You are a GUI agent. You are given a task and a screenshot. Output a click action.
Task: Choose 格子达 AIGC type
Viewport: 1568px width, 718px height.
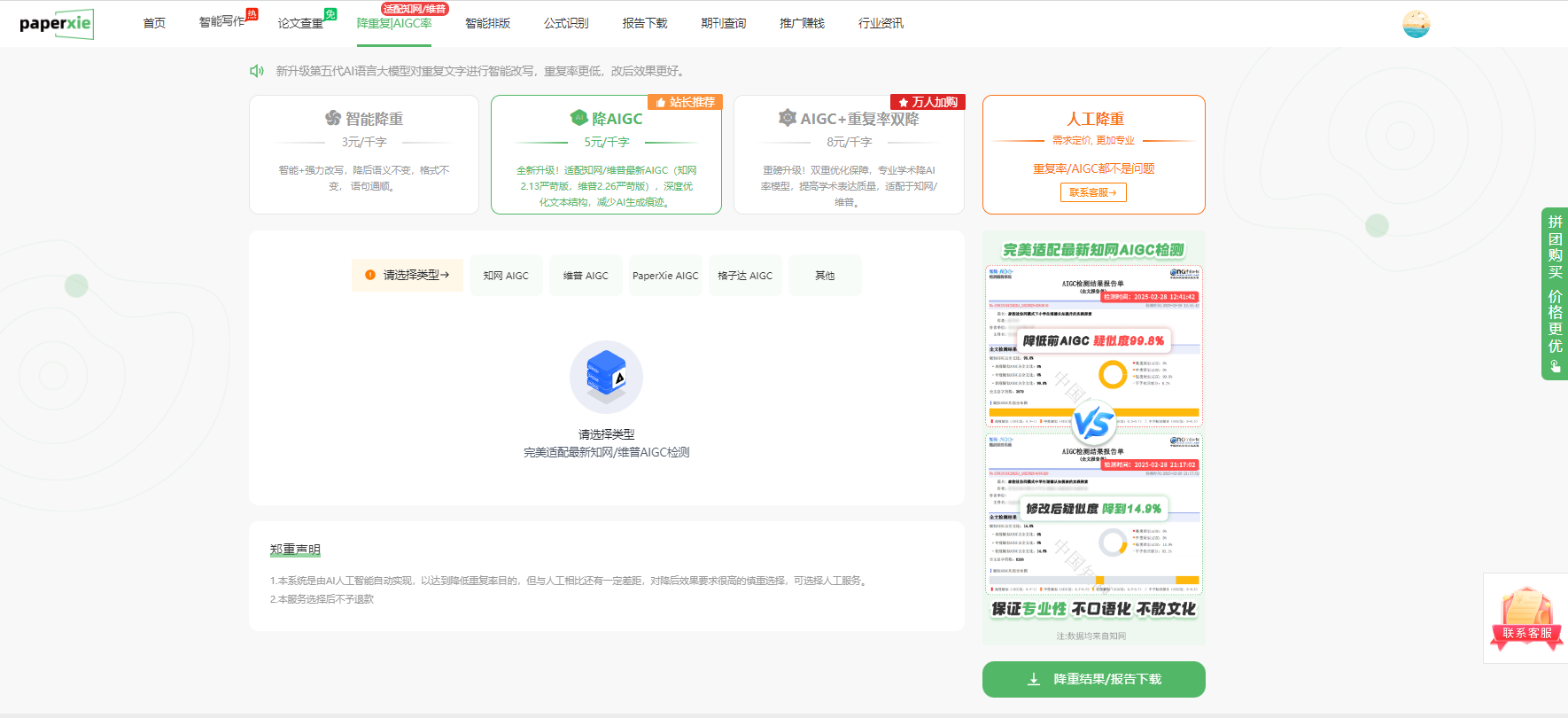(745, 276)
